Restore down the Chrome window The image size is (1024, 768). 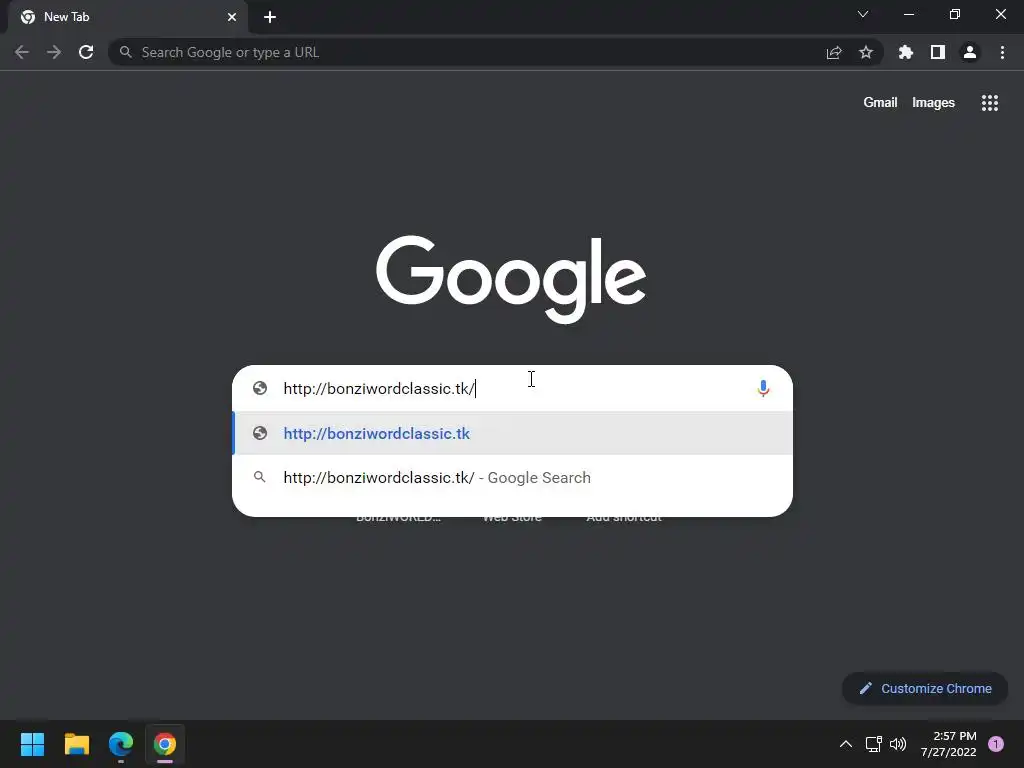pos(955,14)
